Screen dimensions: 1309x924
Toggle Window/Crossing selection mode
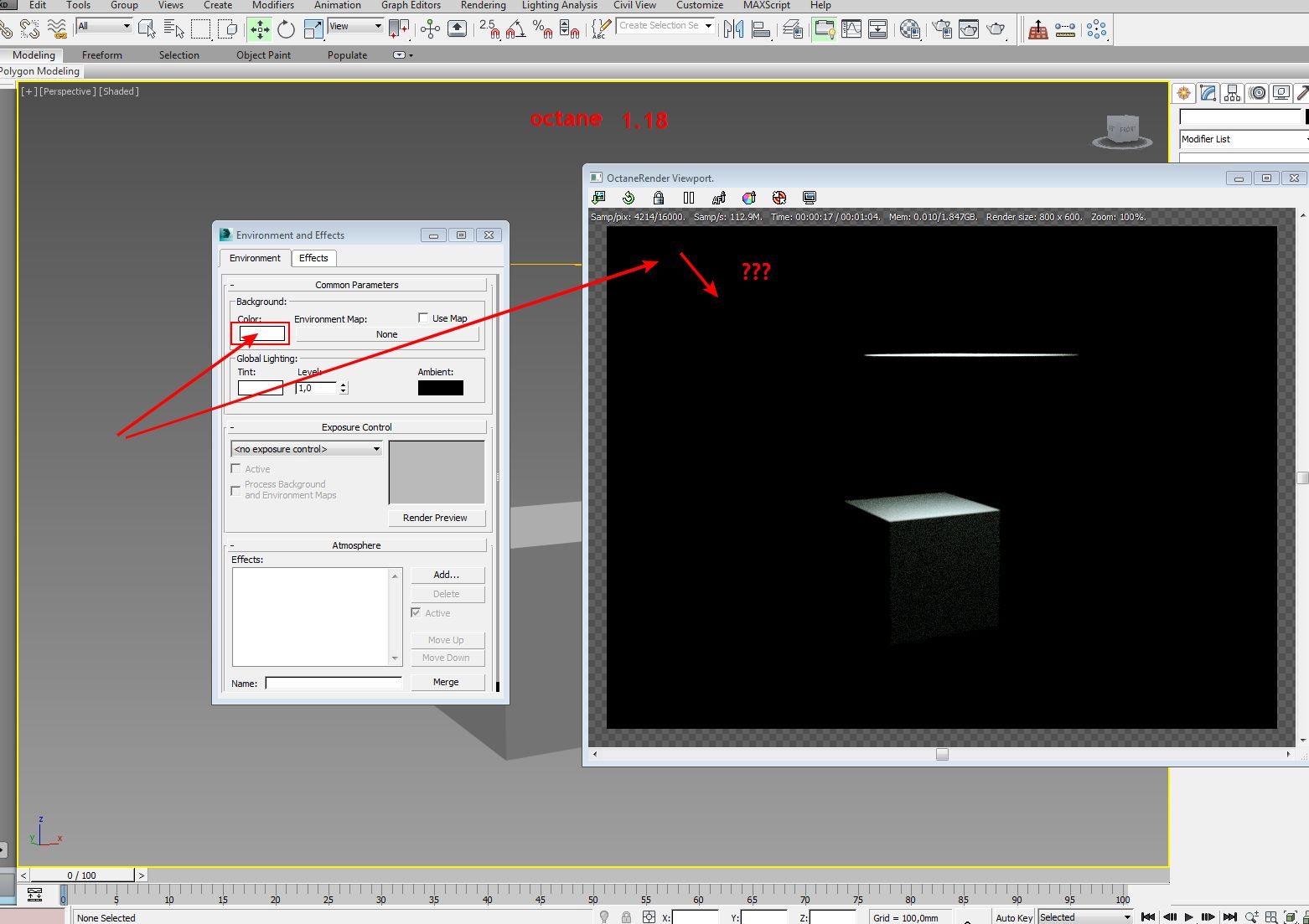228,29
